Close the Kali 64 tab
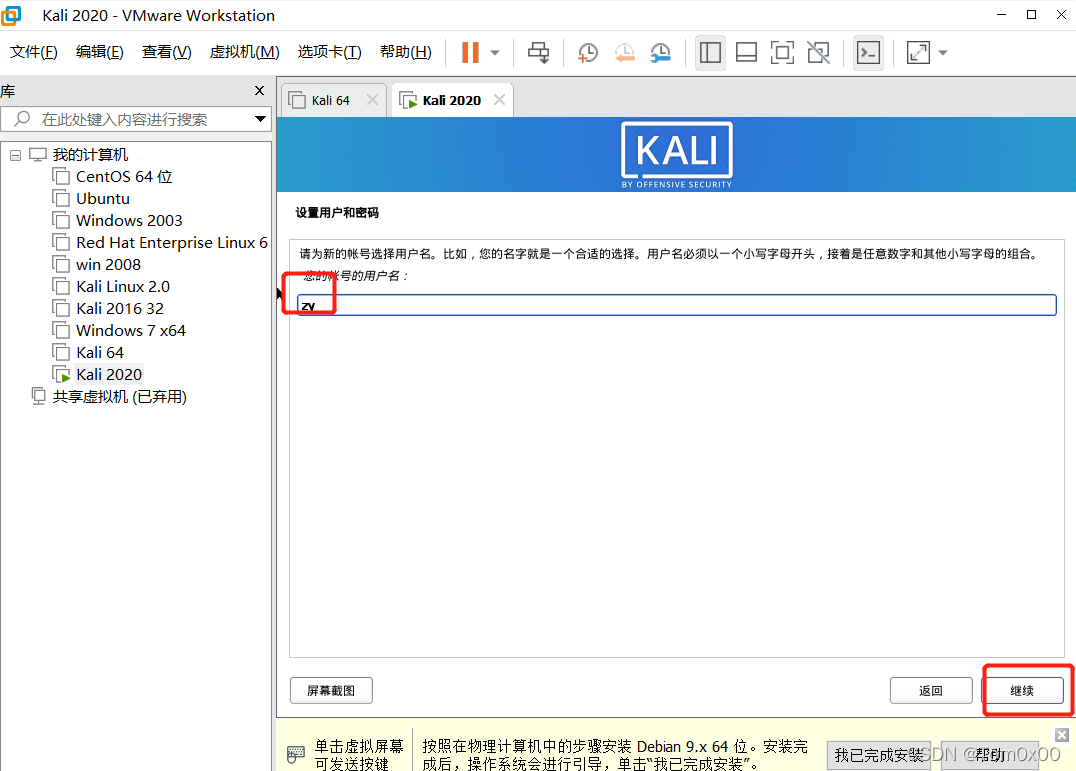The width and height of the screenshot is (1076, 771). [372, 100]
